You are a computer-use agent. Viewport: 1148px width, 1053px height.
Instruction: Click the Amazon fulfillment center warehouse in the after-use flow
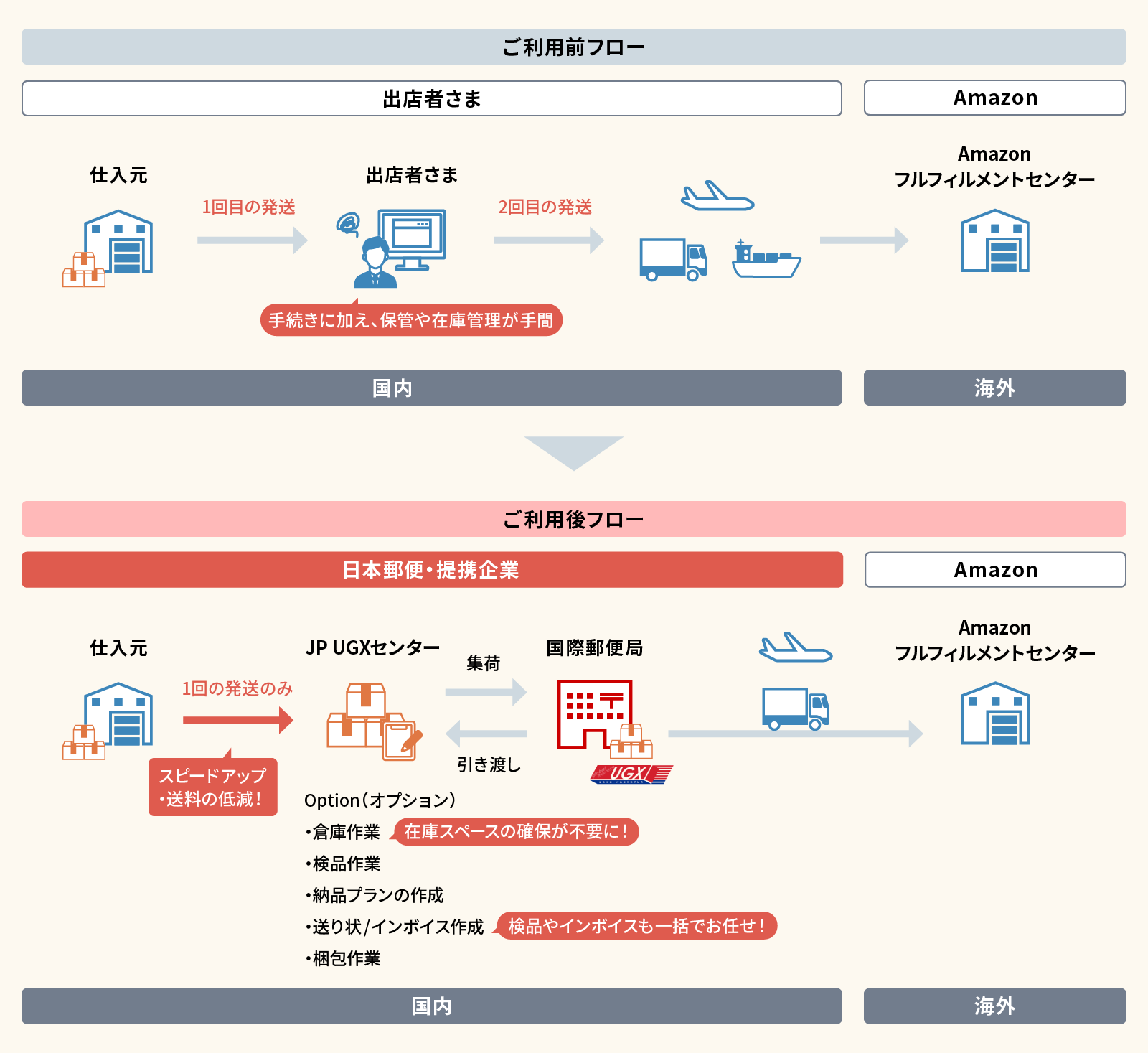[995, 713]
